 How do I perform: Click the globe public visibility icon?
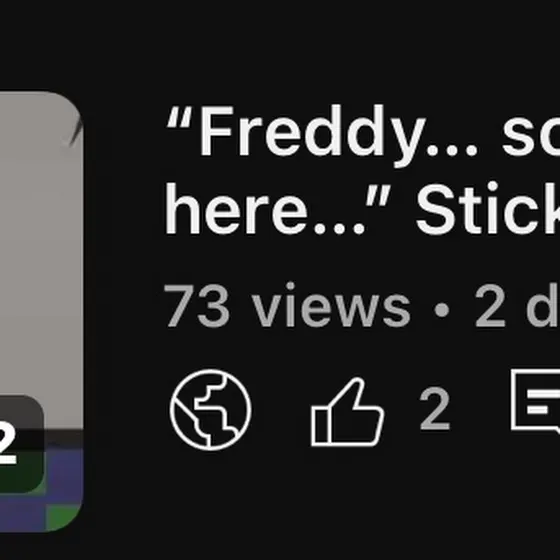pyautogui.click(x=210, y=410)
